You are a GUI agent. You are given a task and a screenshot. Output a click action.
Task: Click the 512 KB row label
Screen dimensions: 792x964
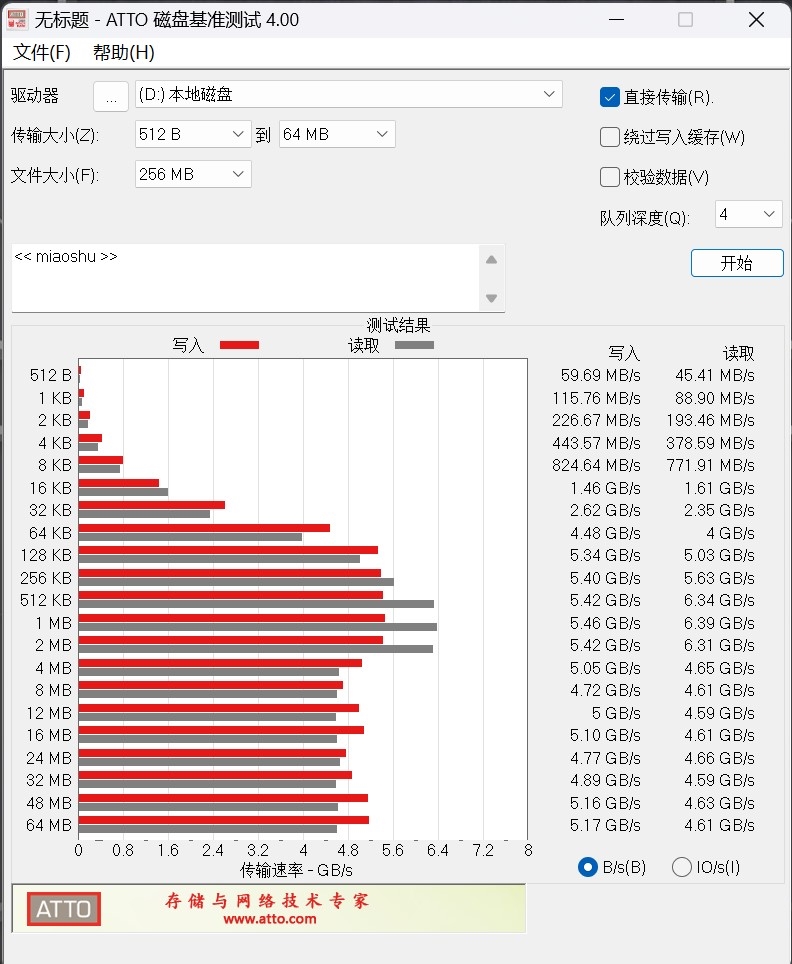coord(46,601)
